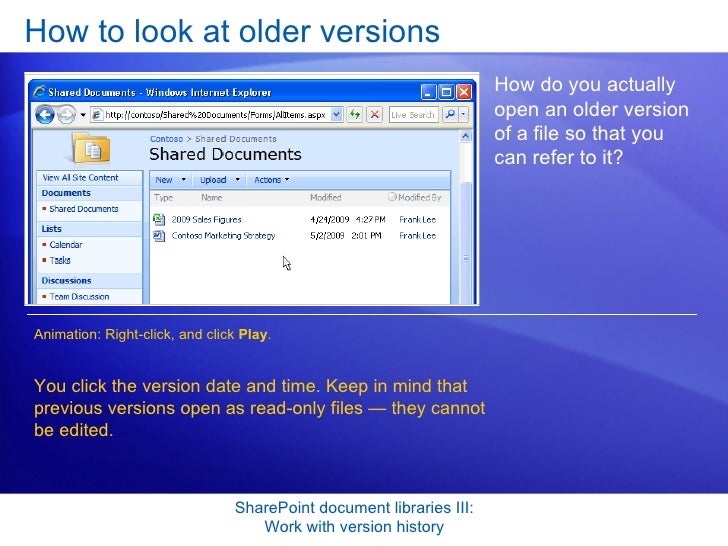Open the Documents sidebar heading
728x546 pixels.
66,193
